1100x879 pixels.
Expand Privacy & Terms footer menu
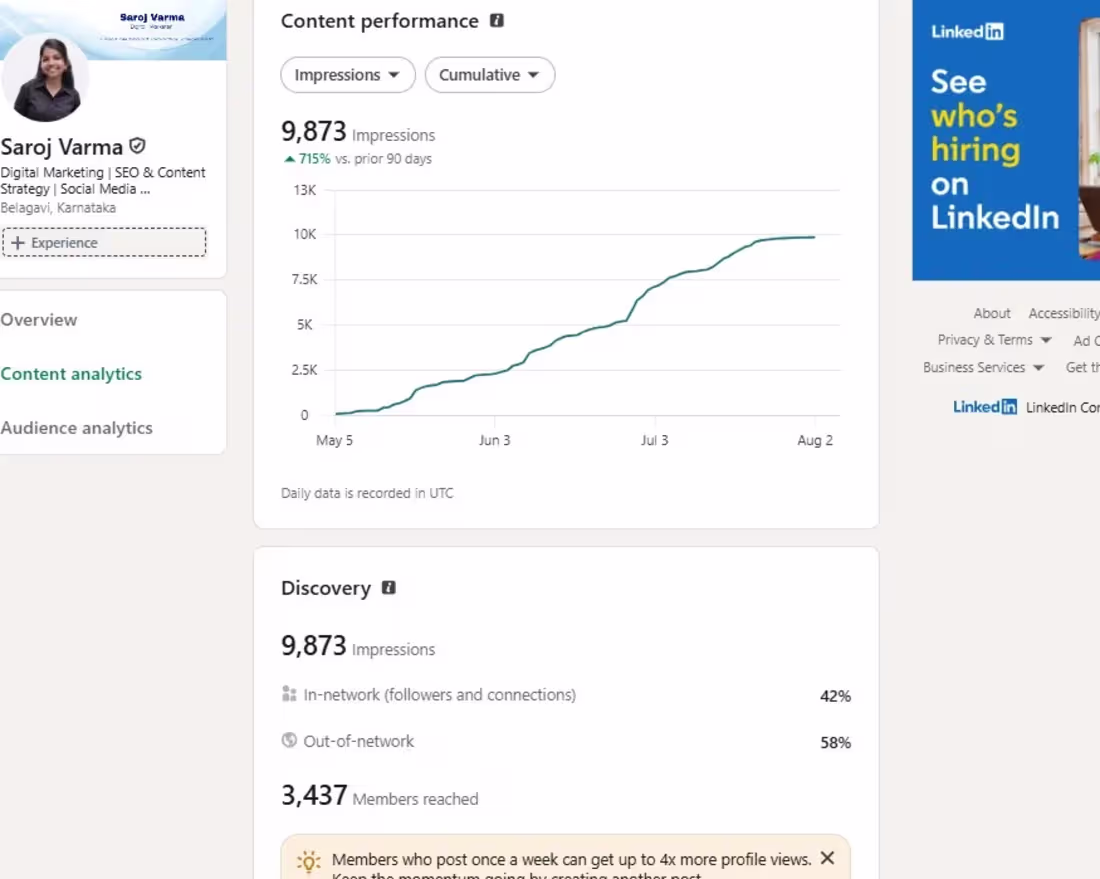[994, 340]
